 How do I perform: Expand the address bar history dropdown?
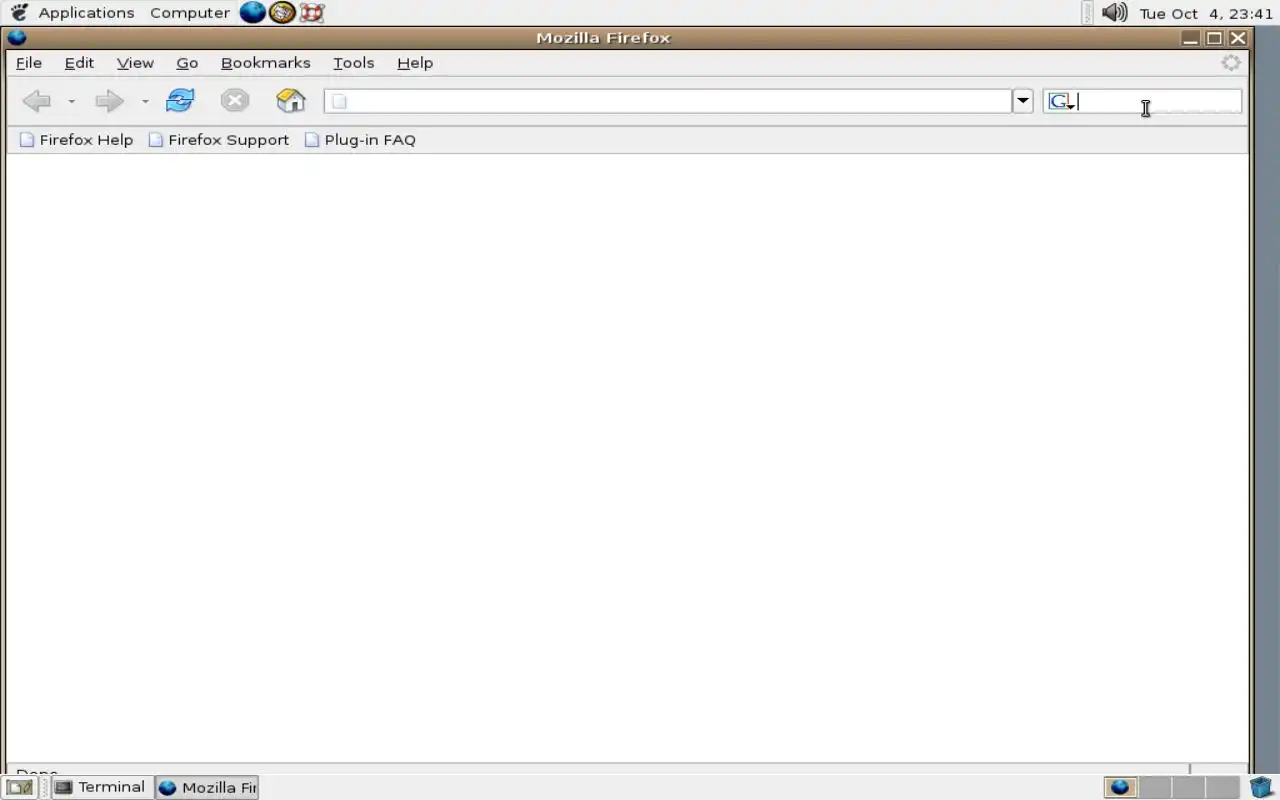coord(1022,101)
